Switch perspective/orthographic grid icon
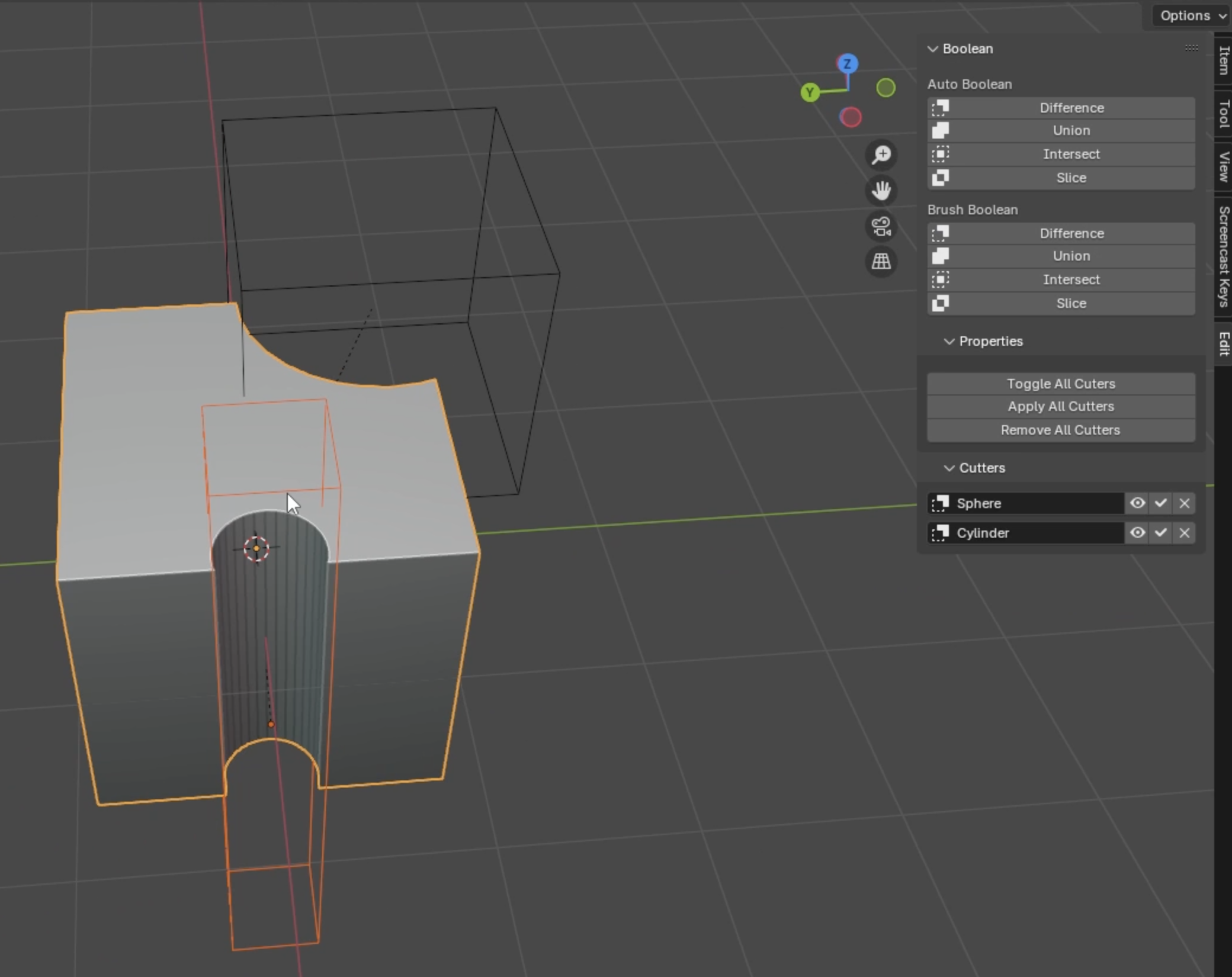Viewport: 1232px width, 977px height. (881, 261)
